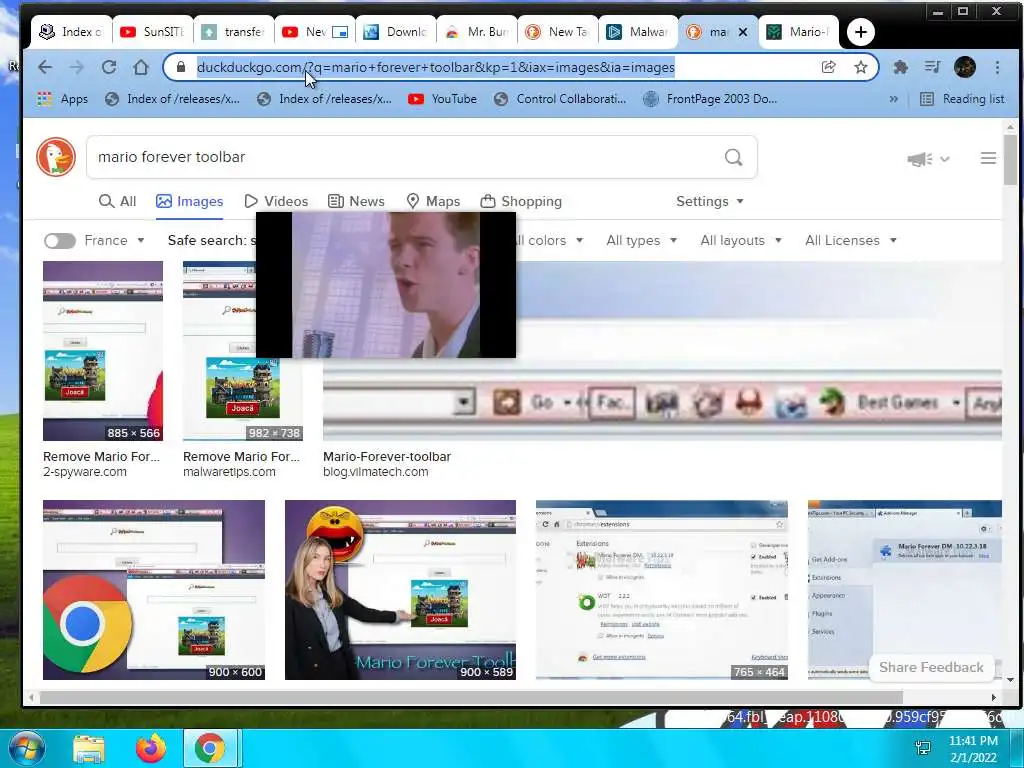Switch to the Videos results tab
This screenshot has width=1024, height=768.
click(x=276, y=201)
